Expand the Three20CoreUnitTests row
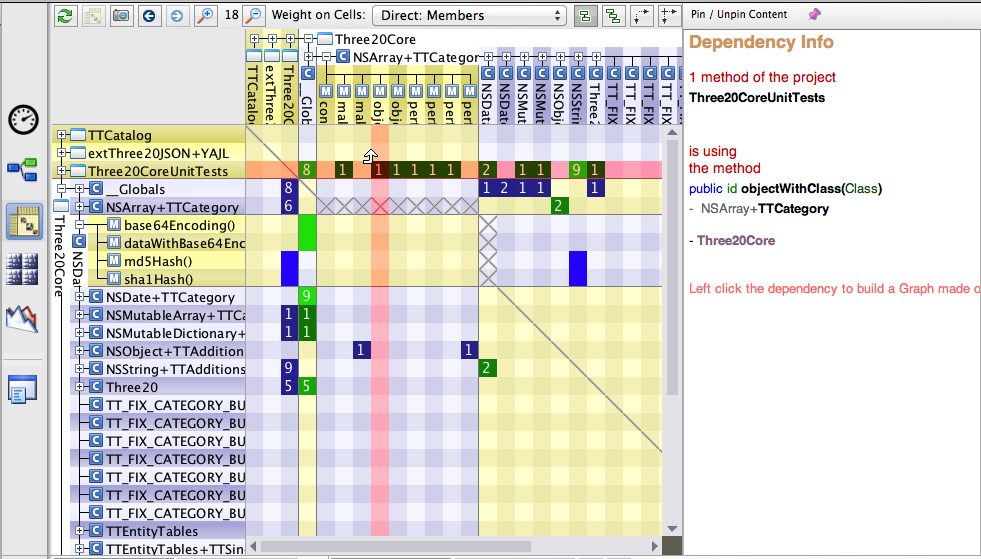 [x=61, y=170]
